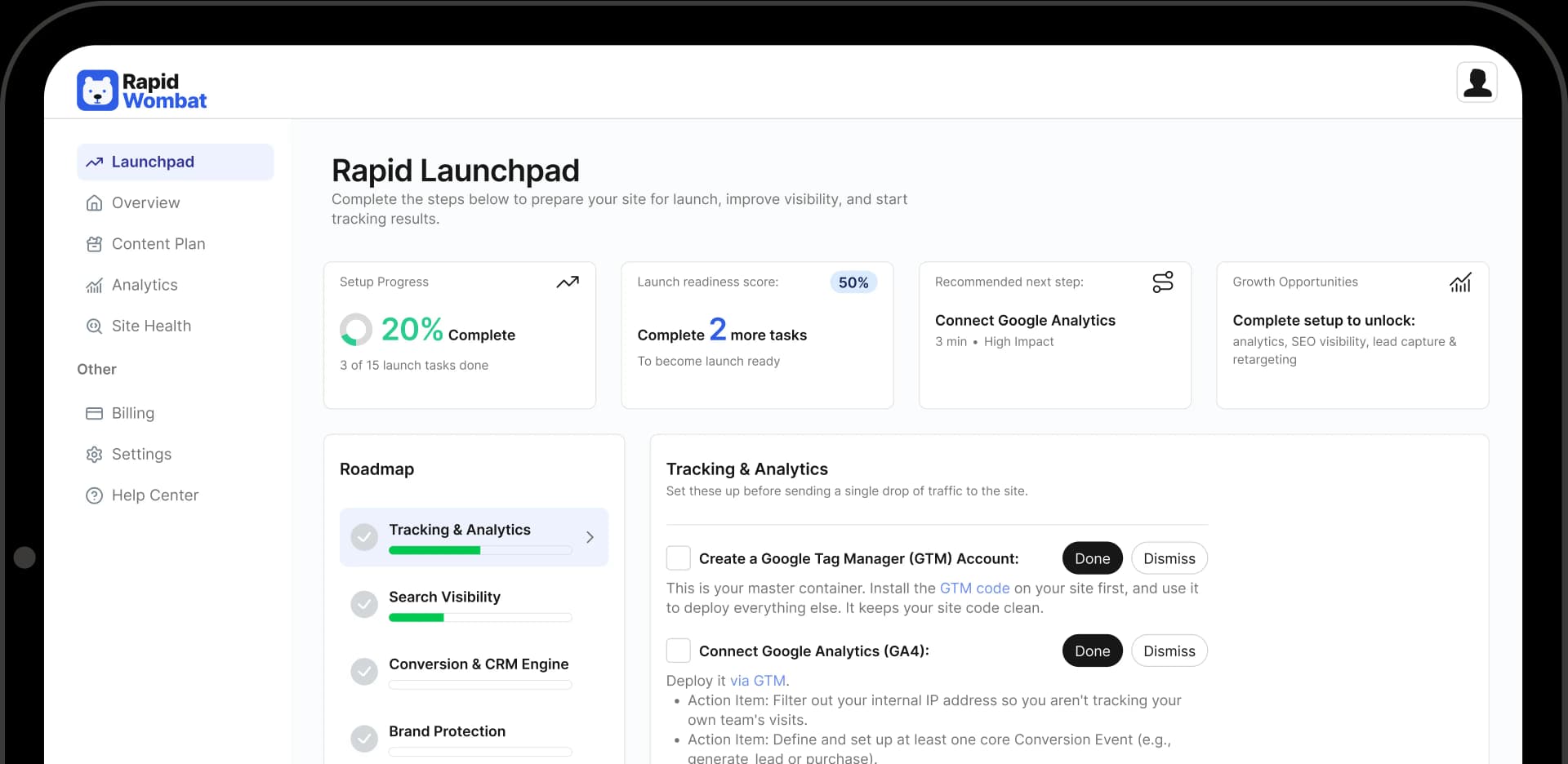Click the Connect Google Analytics recommended step
The image size is (1568, 764).
coord(1025,321)
